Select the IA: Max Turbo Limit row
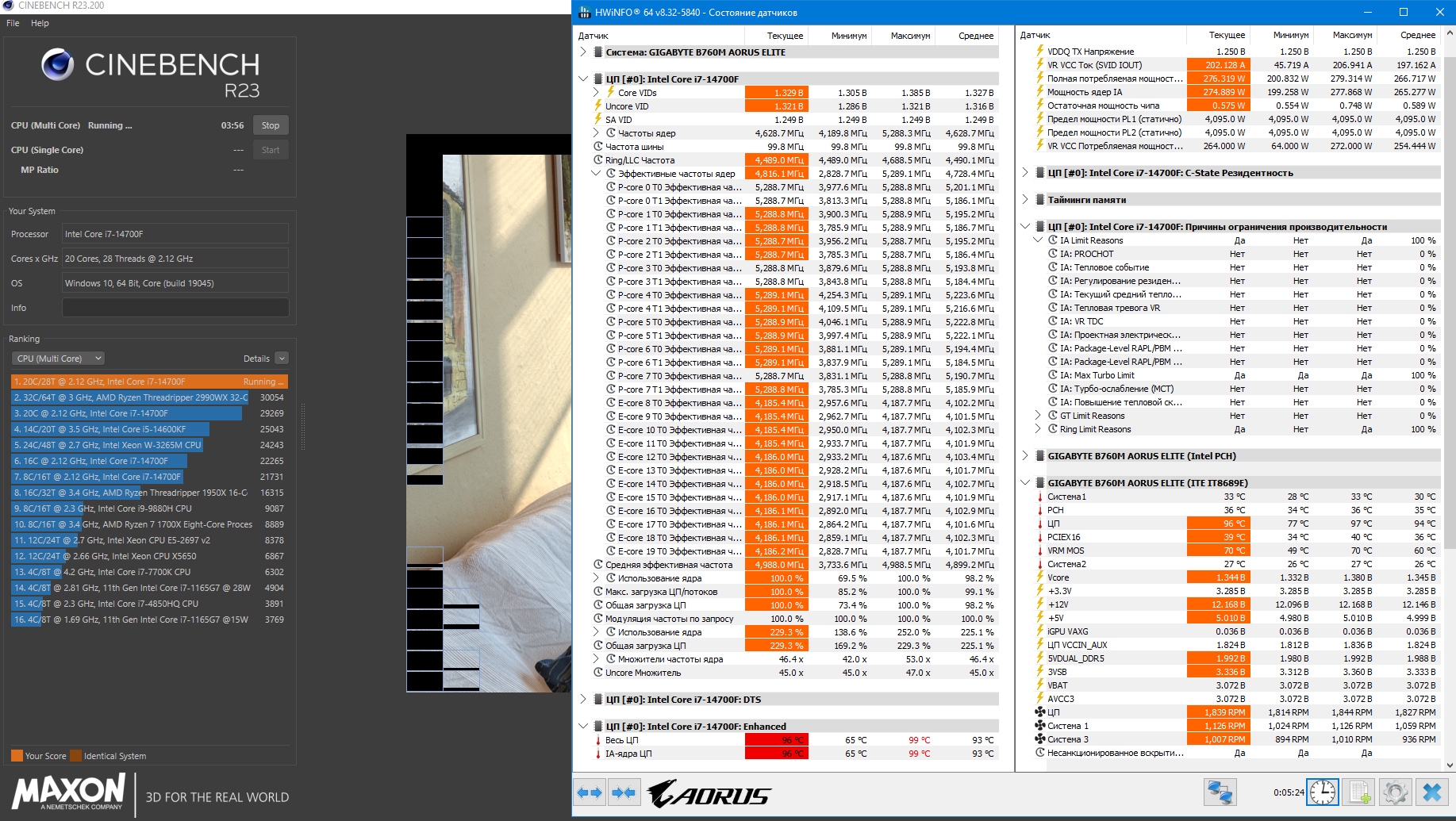 coord(1236,375)
